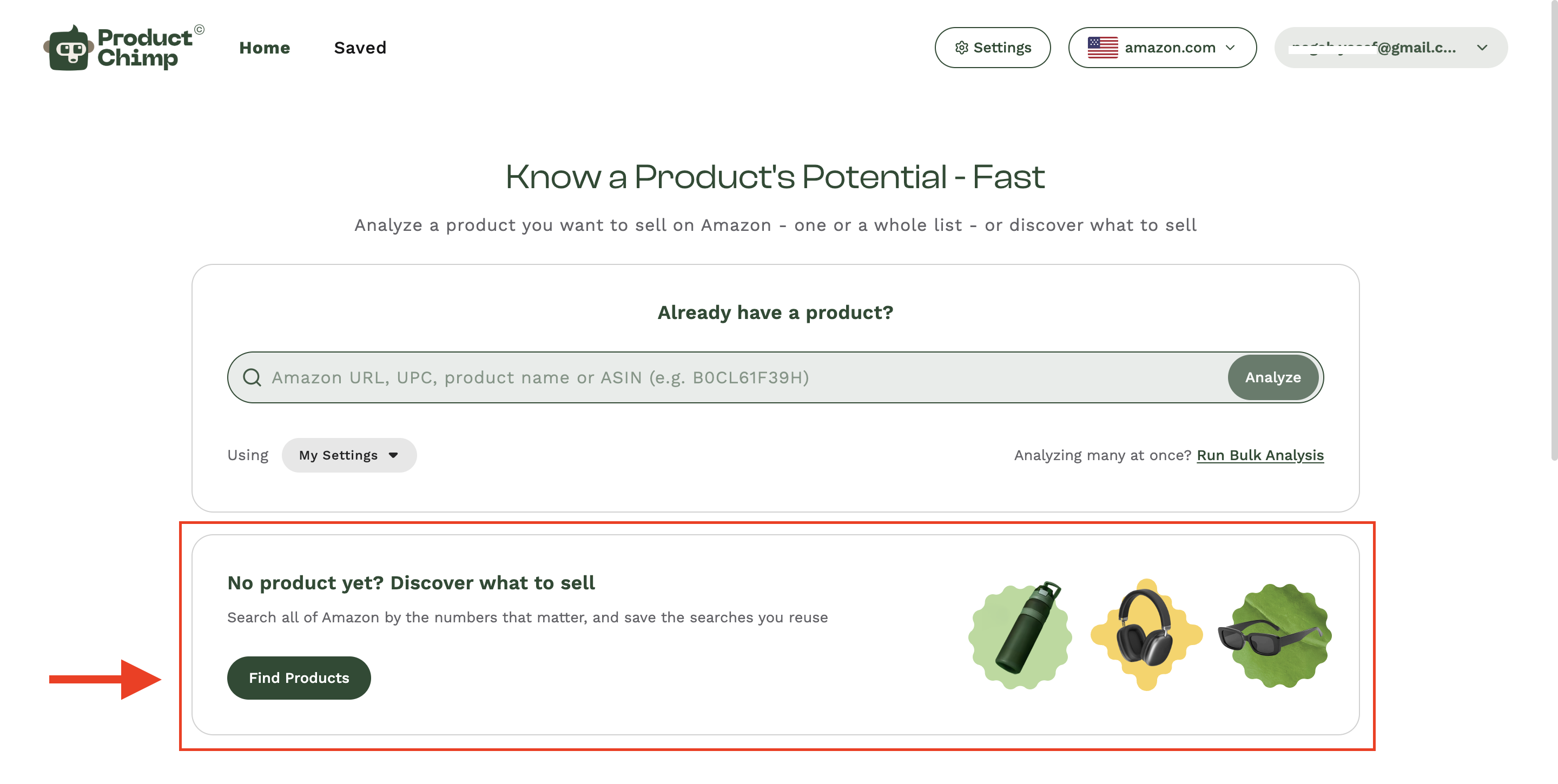
Task: Click the search magnifier icon
Action: pos(252,378)
